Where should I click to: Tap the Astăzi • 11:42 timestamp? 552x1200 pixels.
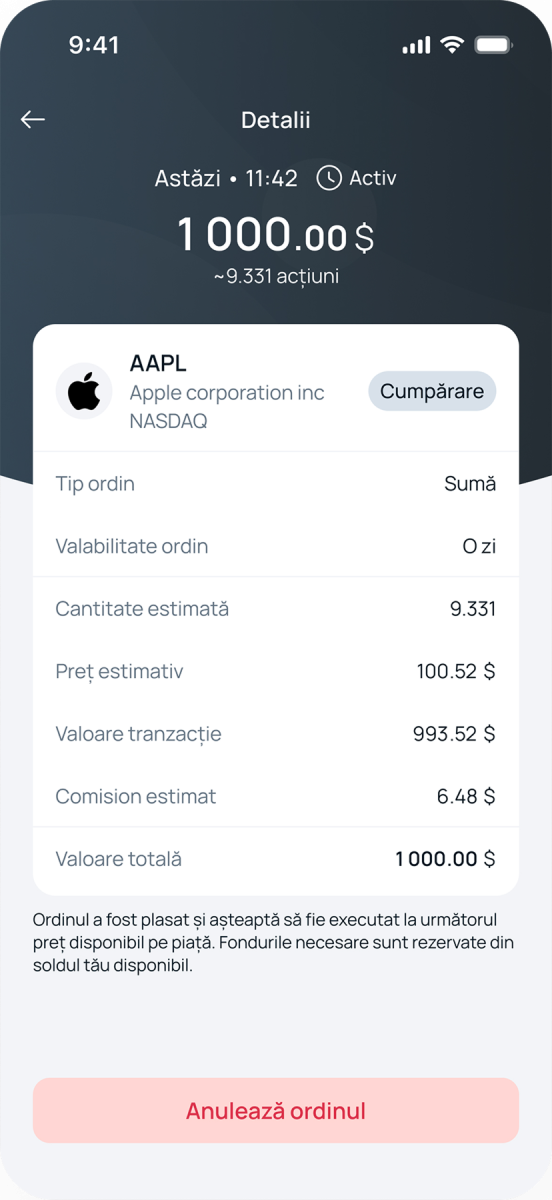226,178
